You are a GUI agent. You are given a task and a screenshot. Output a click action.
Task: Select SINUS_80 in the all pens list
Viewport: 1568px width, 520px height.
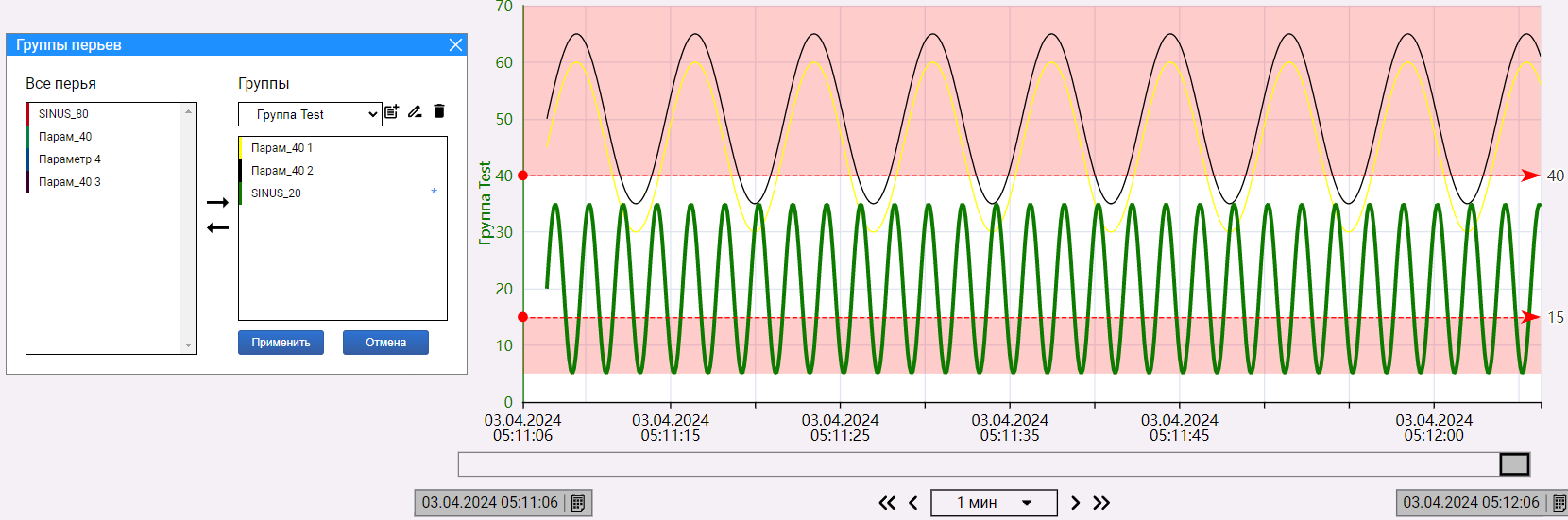coord(63,114)
